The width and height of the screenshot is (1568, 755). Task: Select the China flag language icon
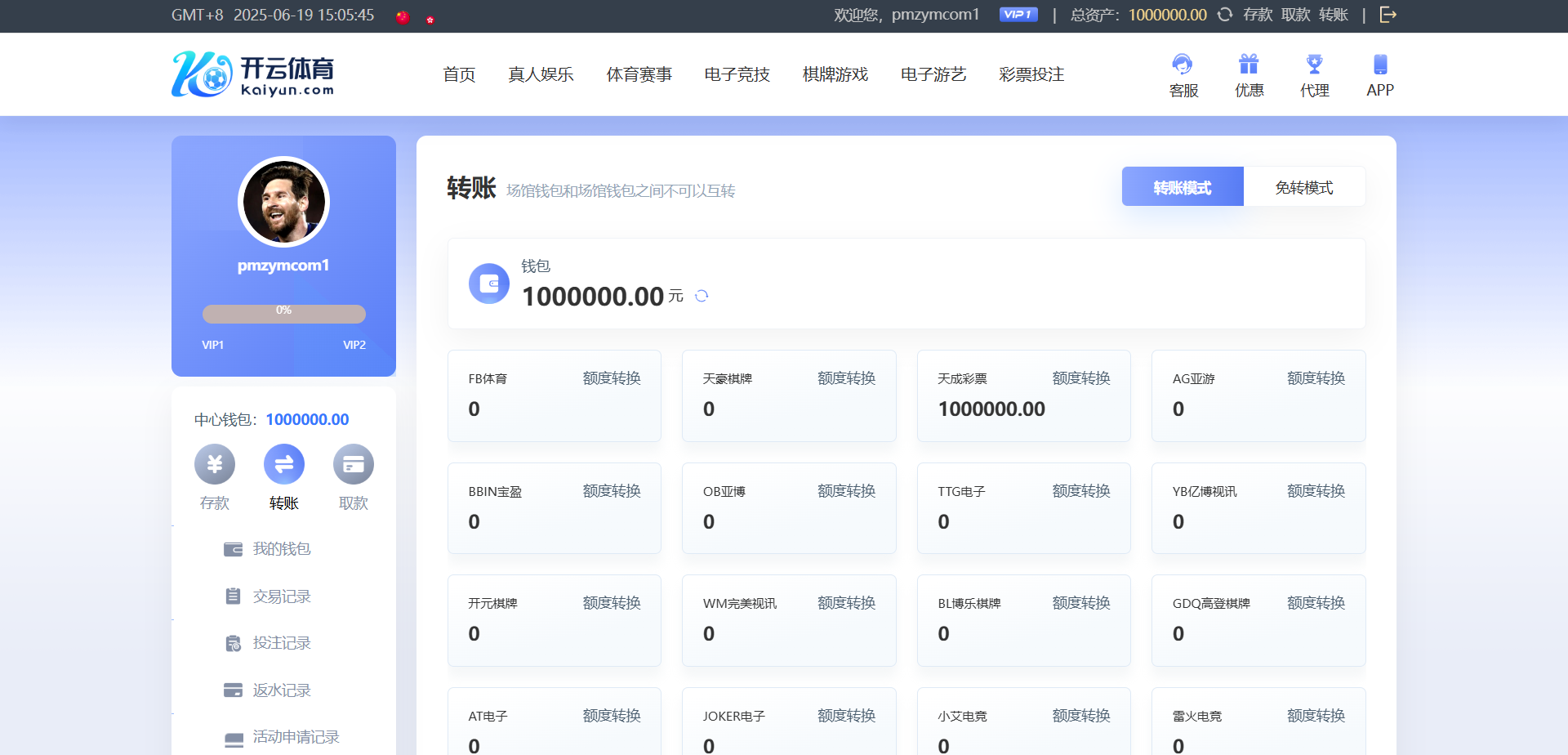pyautogui.click(x=403, y=17)
